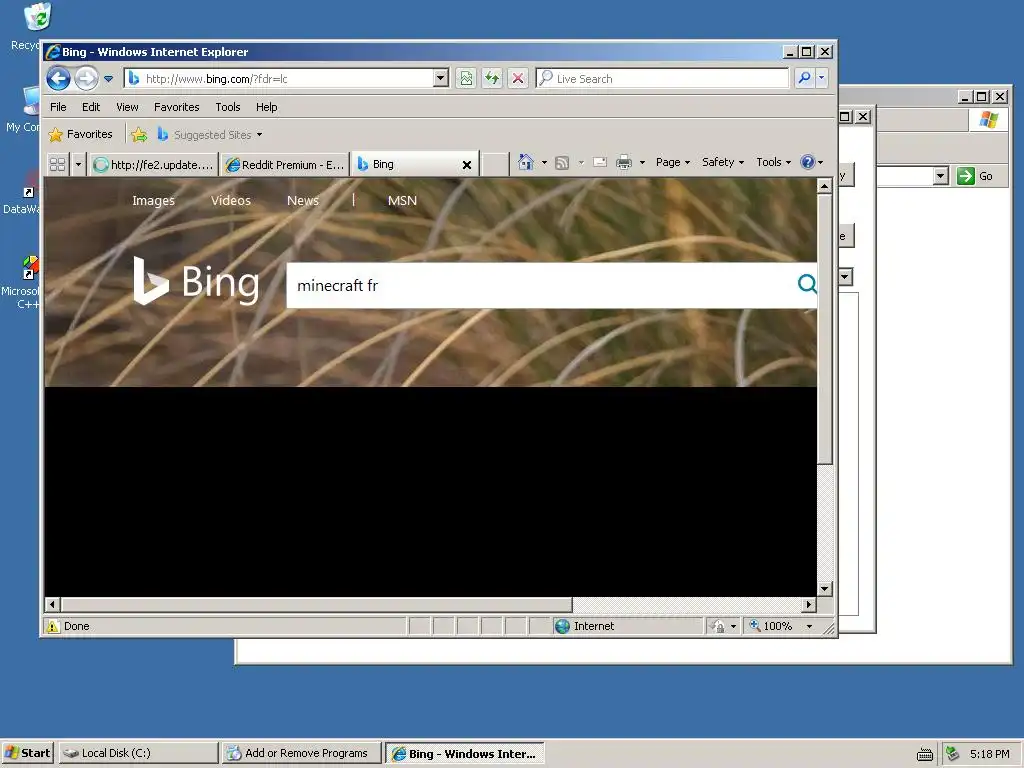Click the Bing logo
The height and width of the screenshot is (768, 1024).
click(x=196, y=281)
